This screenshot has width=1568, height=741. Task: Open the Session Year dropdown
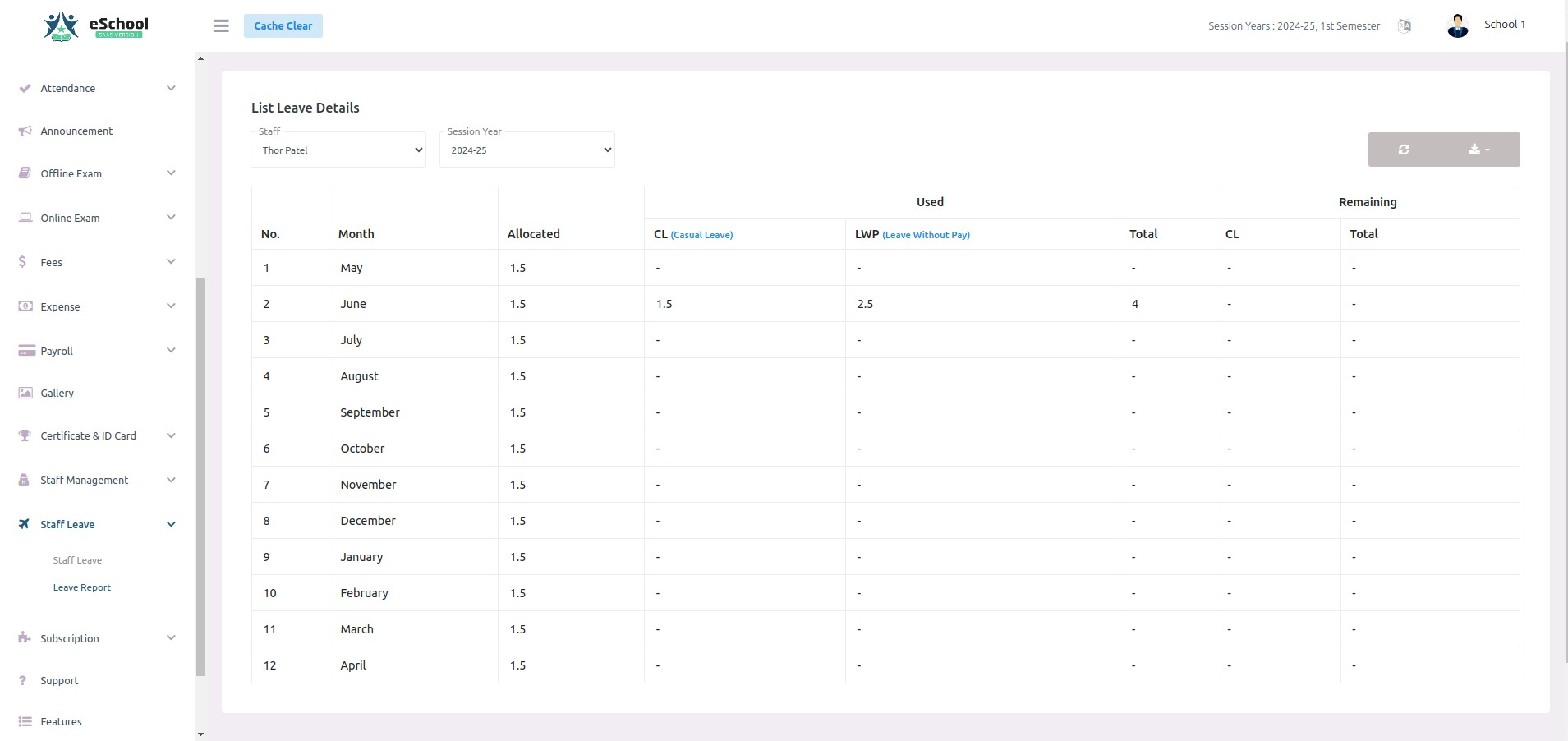click(x=527, y=150)
